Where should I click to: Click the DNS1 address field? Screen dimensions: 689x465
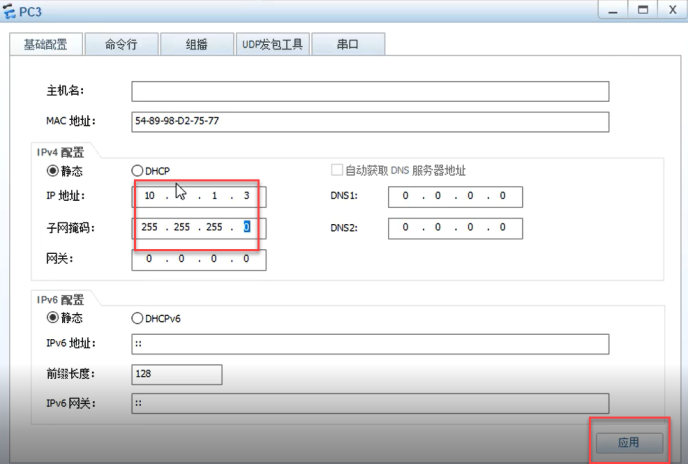454,196
